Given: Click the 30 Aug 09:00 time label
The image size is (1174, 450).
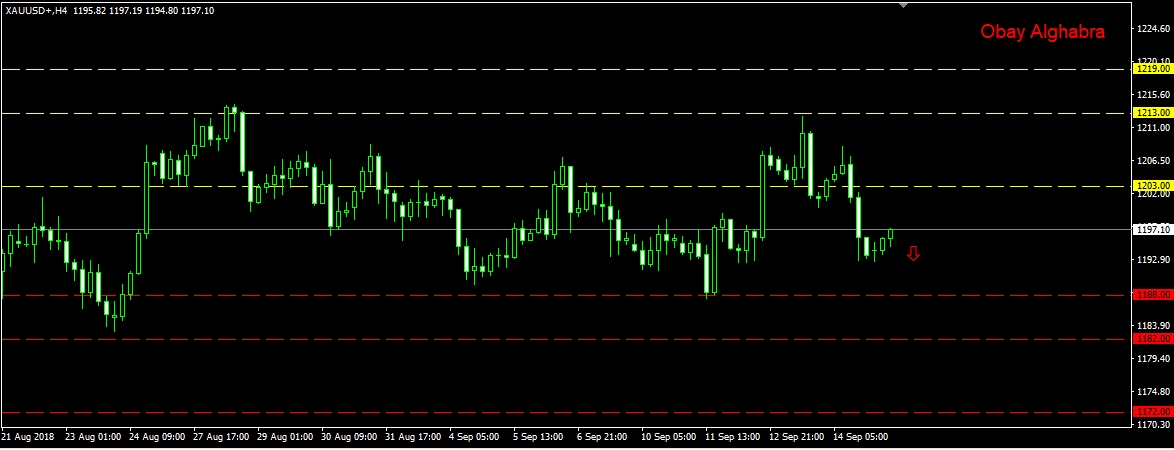Looking at the screenshot, I should click(350, 437).
